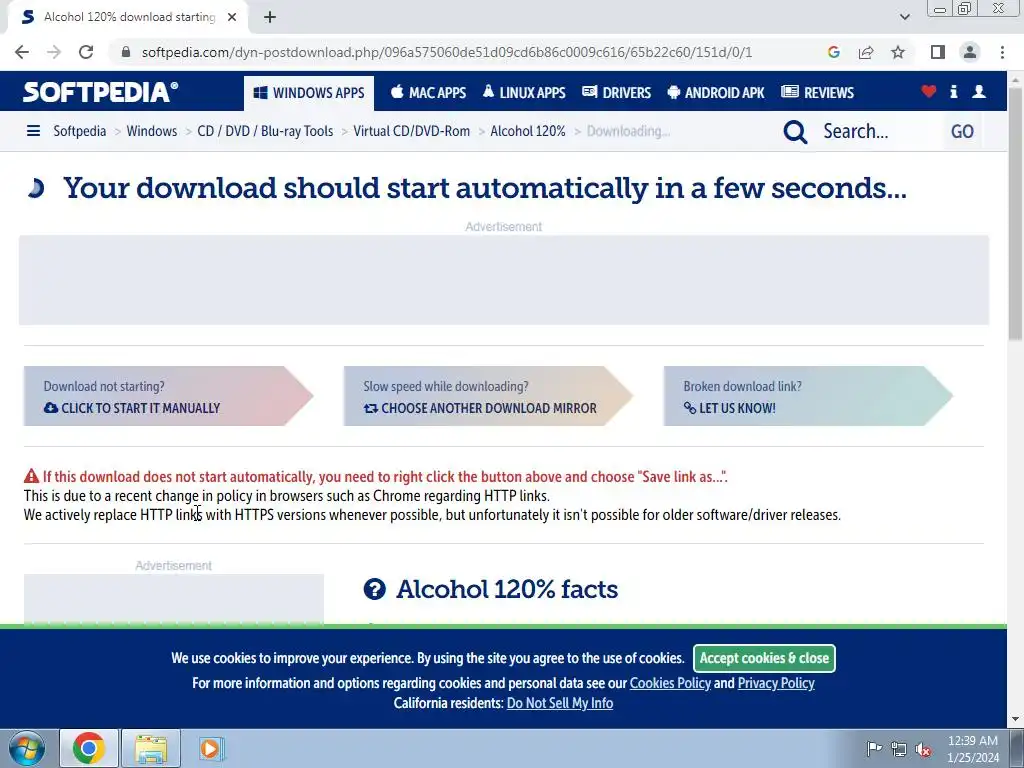Open File Explorer from the taskbar
The width and height of the screenshot is (1024, 768).
tap(151, 748)
